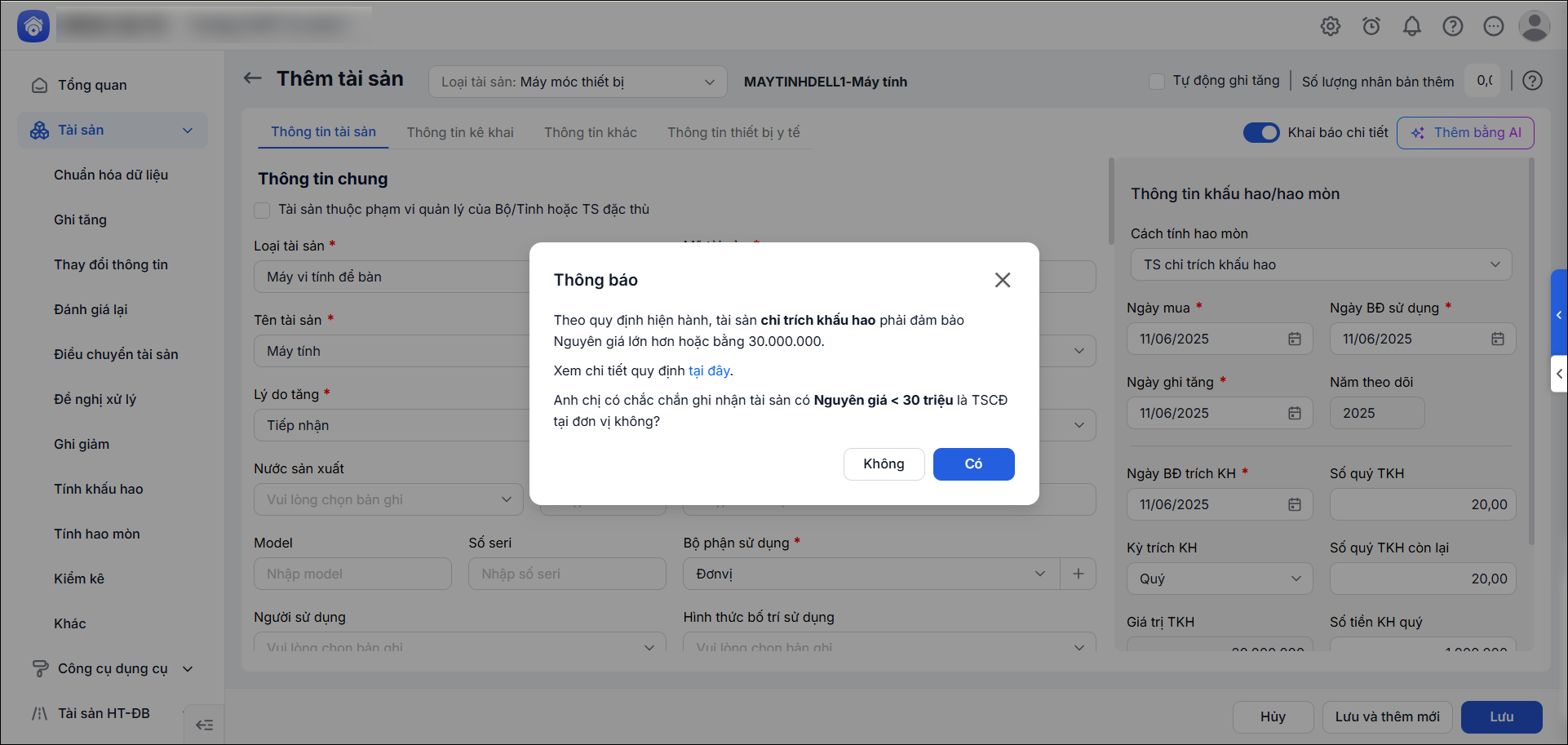Open Loại tài sản Máy móc thiết bị dropdown
This screenshot has width=1568, height=745.
[x=578, y=82]
